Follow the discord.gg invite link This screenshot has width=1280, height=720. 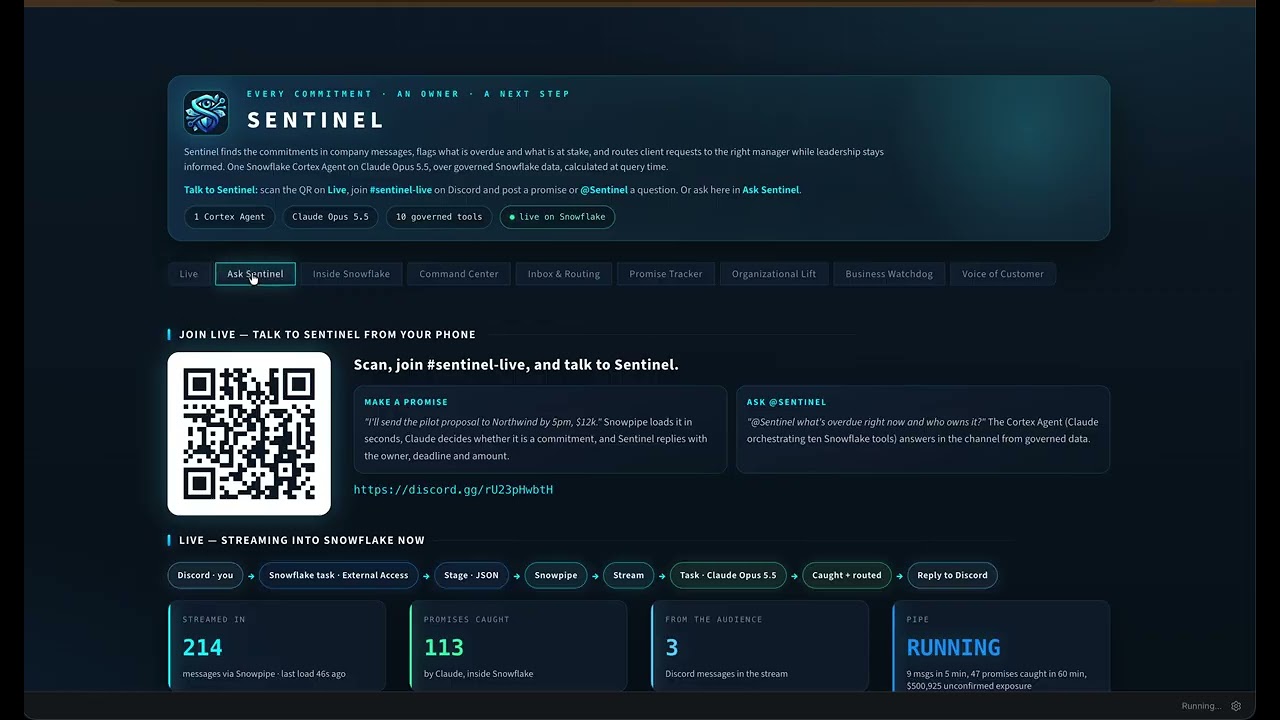click(x=453, y=490)
